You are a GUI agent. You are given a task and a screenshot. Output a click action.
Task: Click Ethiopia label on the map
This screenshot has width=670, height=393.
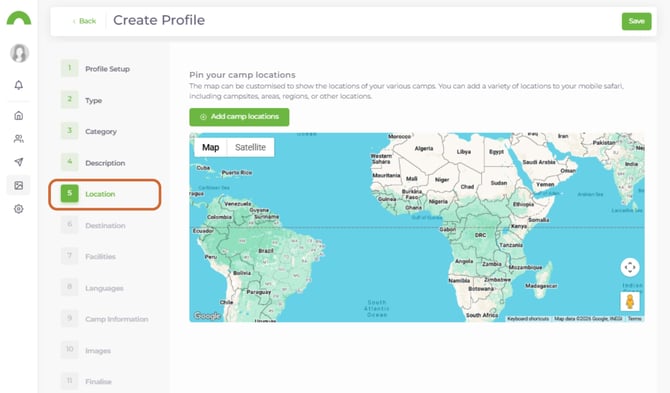click(x=523, y=204)
